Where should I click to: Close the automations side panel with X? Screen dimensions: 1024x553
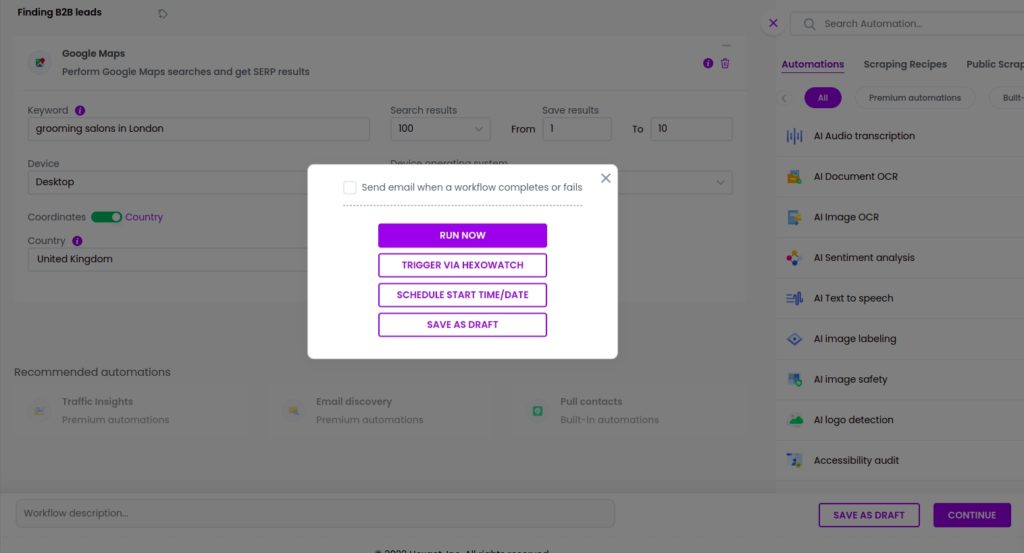(773, 24)
